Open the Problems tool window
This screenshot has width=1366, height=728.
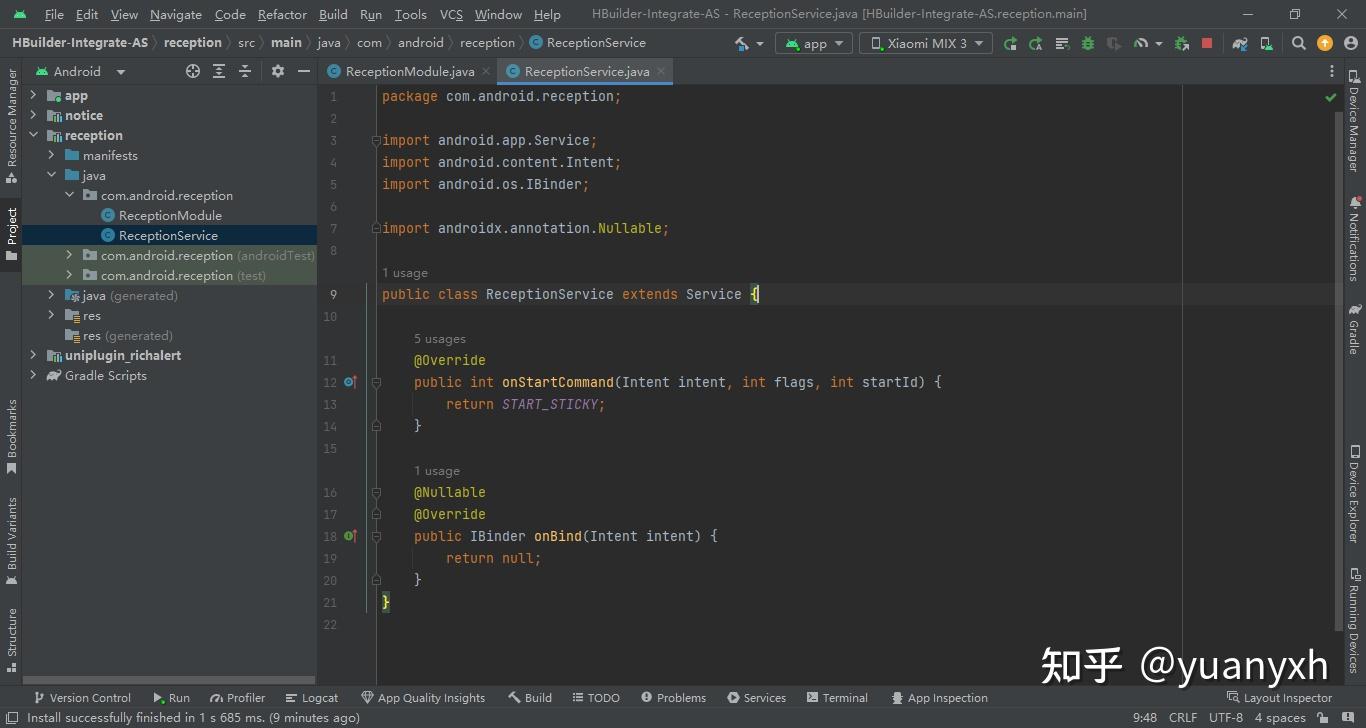point(673,698)
